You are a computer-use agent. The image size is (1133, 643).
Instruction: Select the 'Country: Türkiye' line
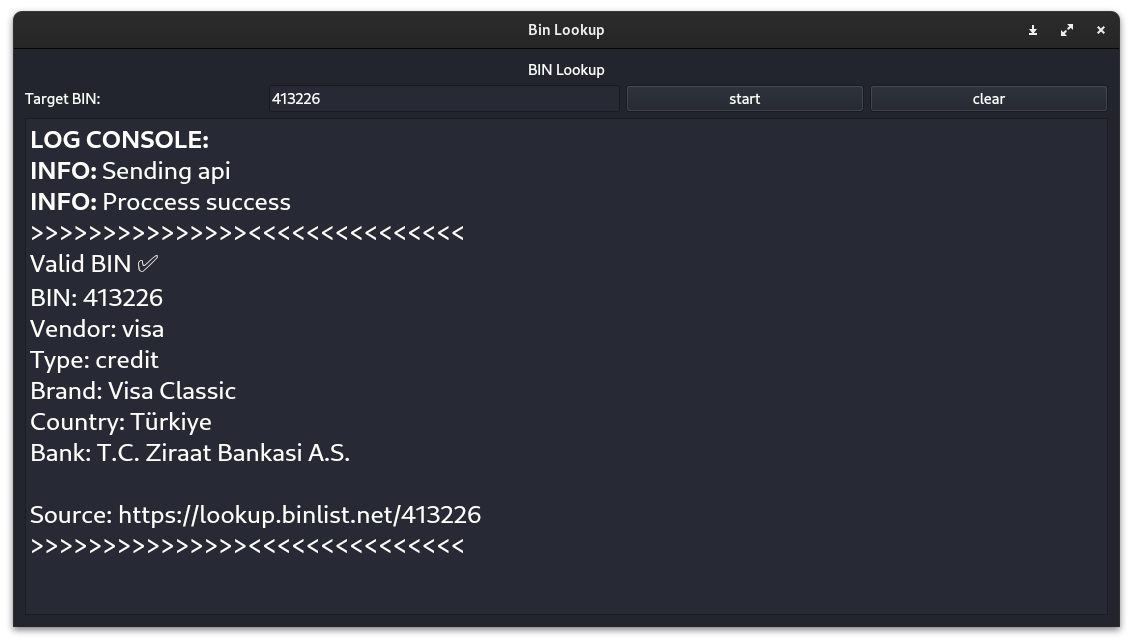click(121, 422)
